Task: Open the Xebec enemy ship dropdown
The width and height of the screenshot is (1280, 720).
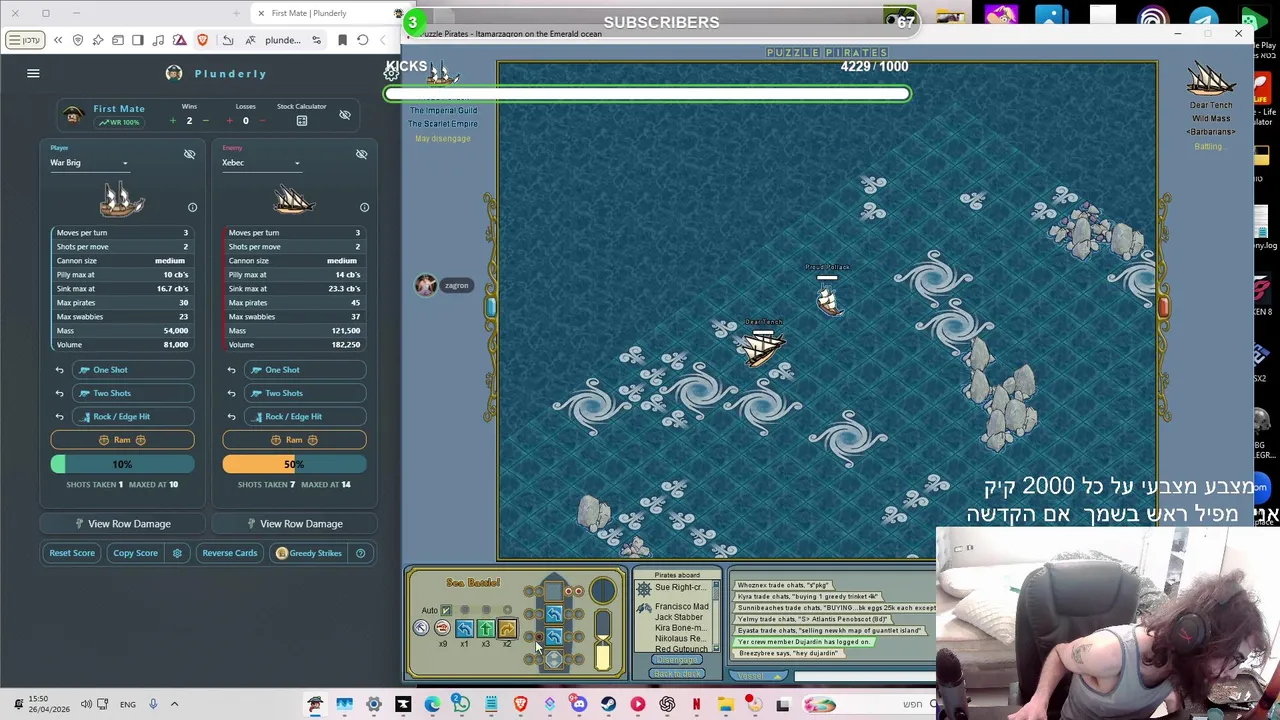Action: (261, 163)
